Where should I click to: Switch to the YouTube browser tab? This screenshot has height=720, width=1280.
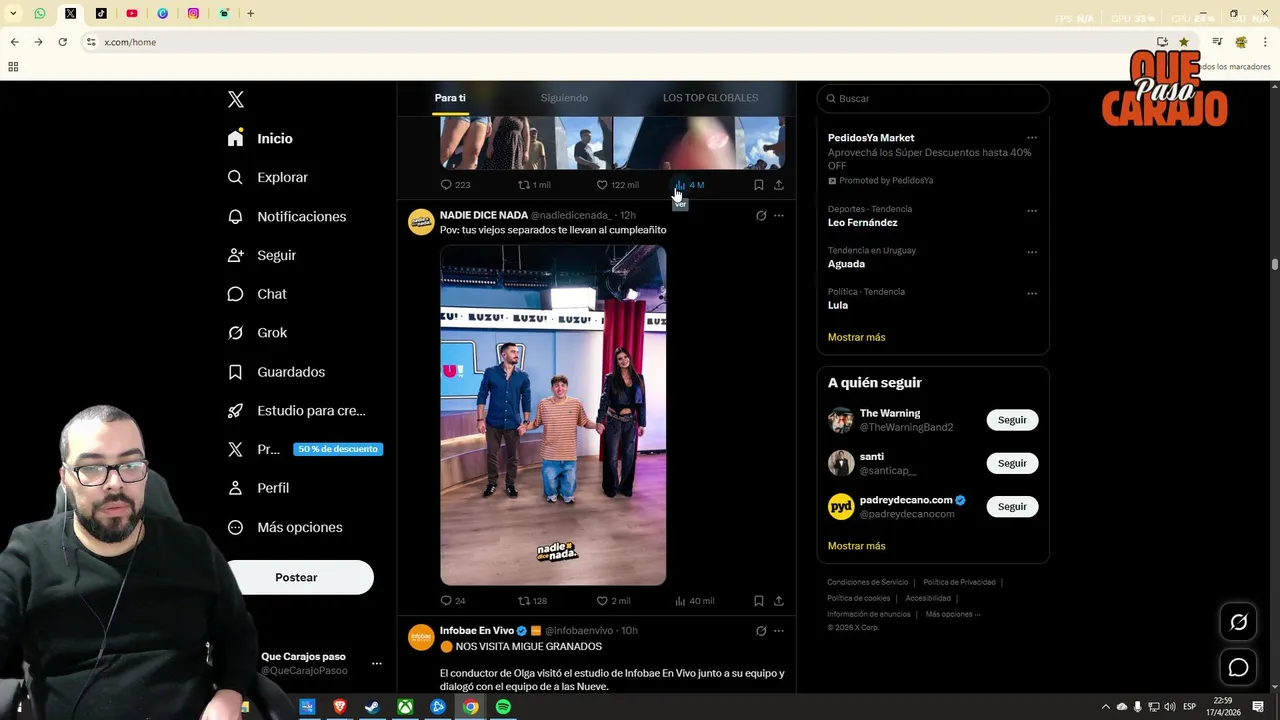pos(132,14)
